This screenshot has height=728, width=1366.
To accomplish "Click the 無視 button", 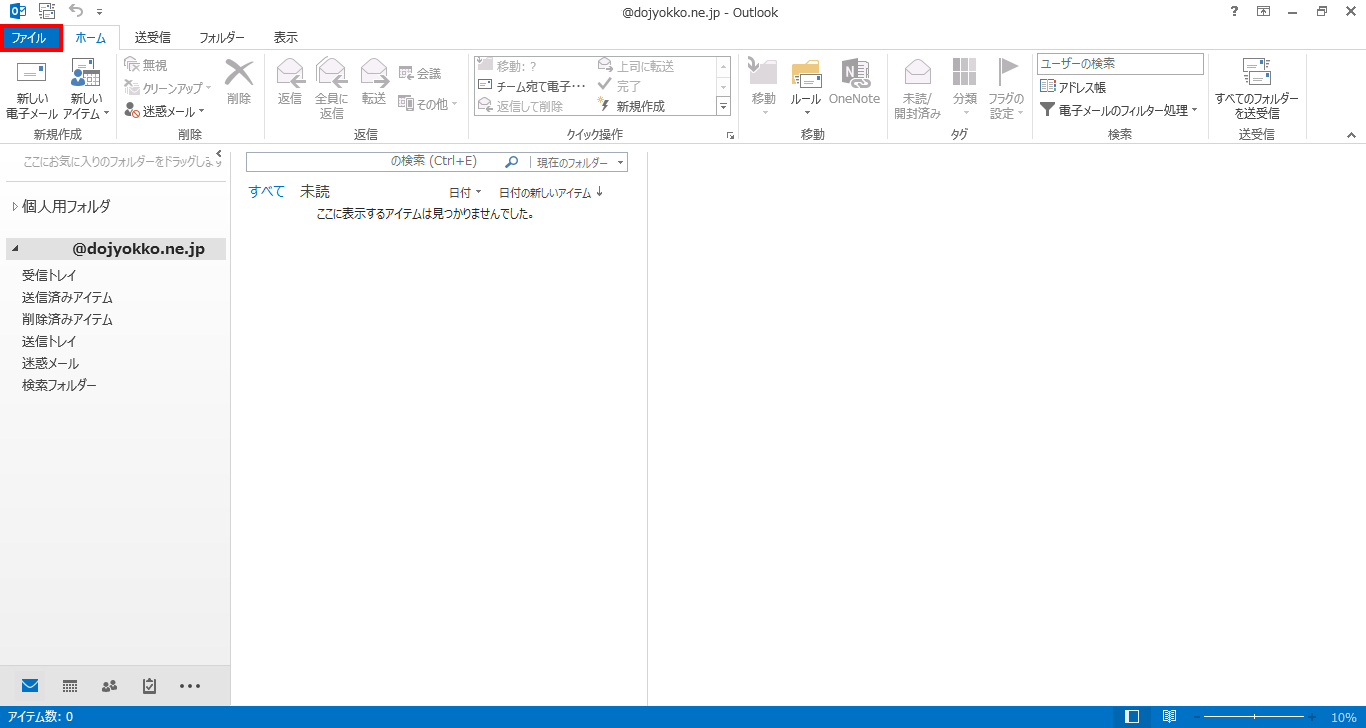I will point(146,65).
